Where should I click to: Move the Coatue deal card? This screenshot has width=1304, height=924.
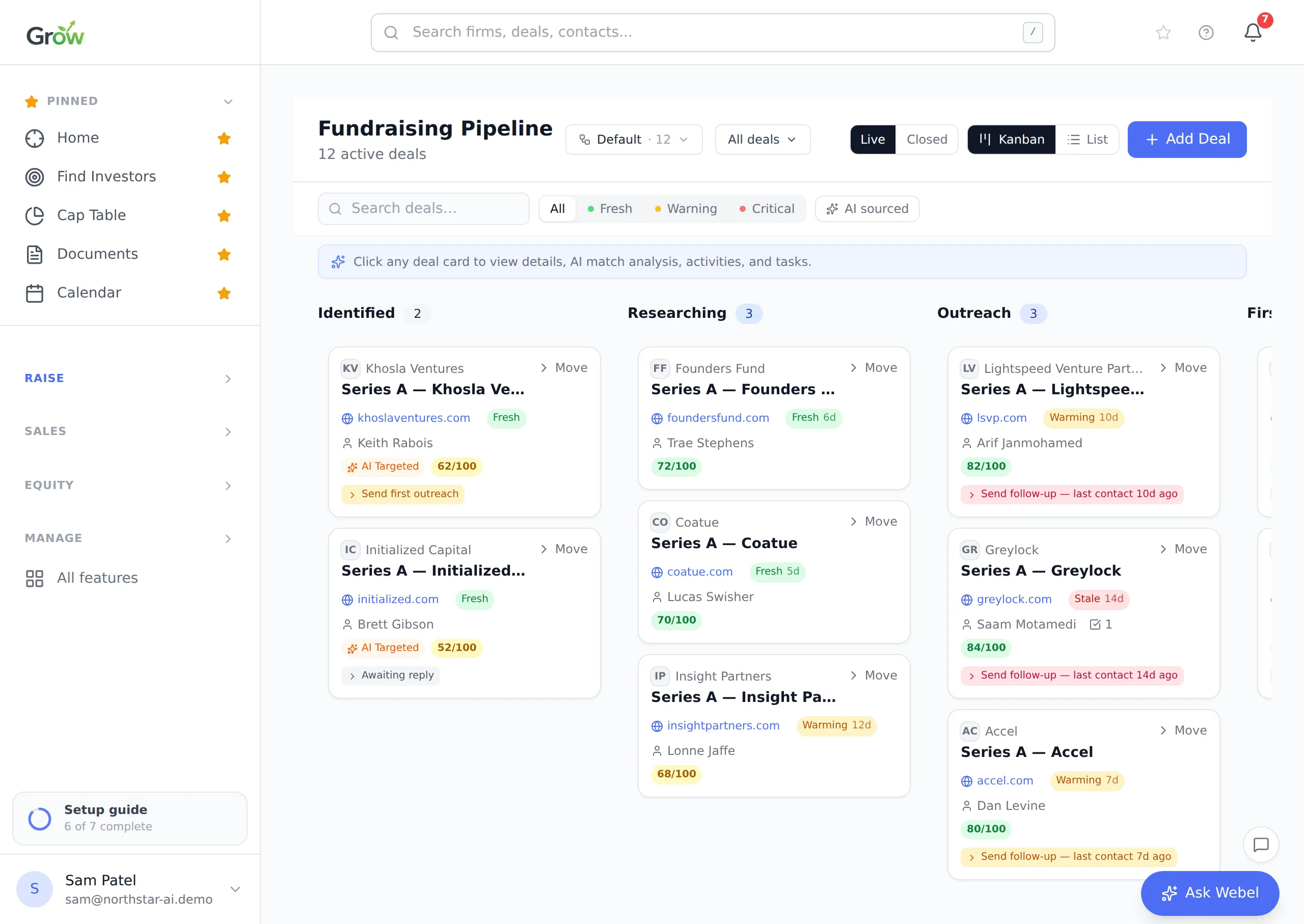pyautogui.click(x=873, y=522)
